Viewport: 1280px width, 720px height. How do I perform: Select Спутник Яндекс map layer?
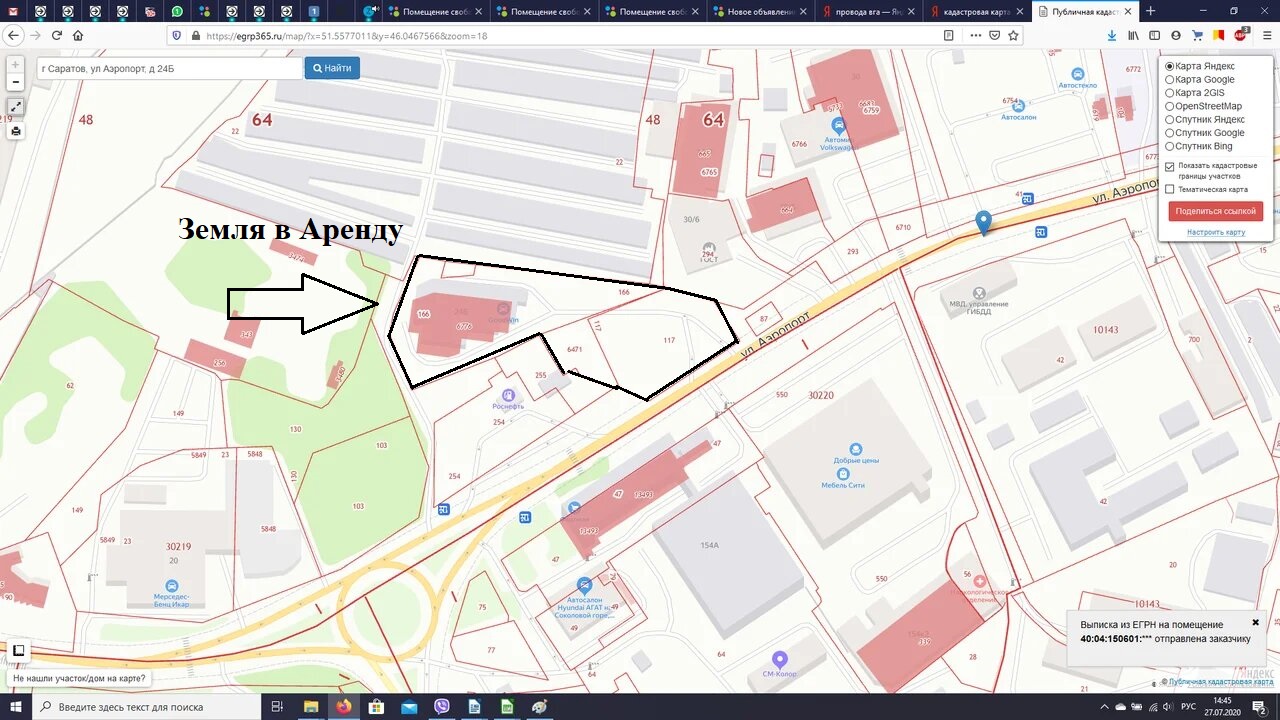pos(1170,120)
